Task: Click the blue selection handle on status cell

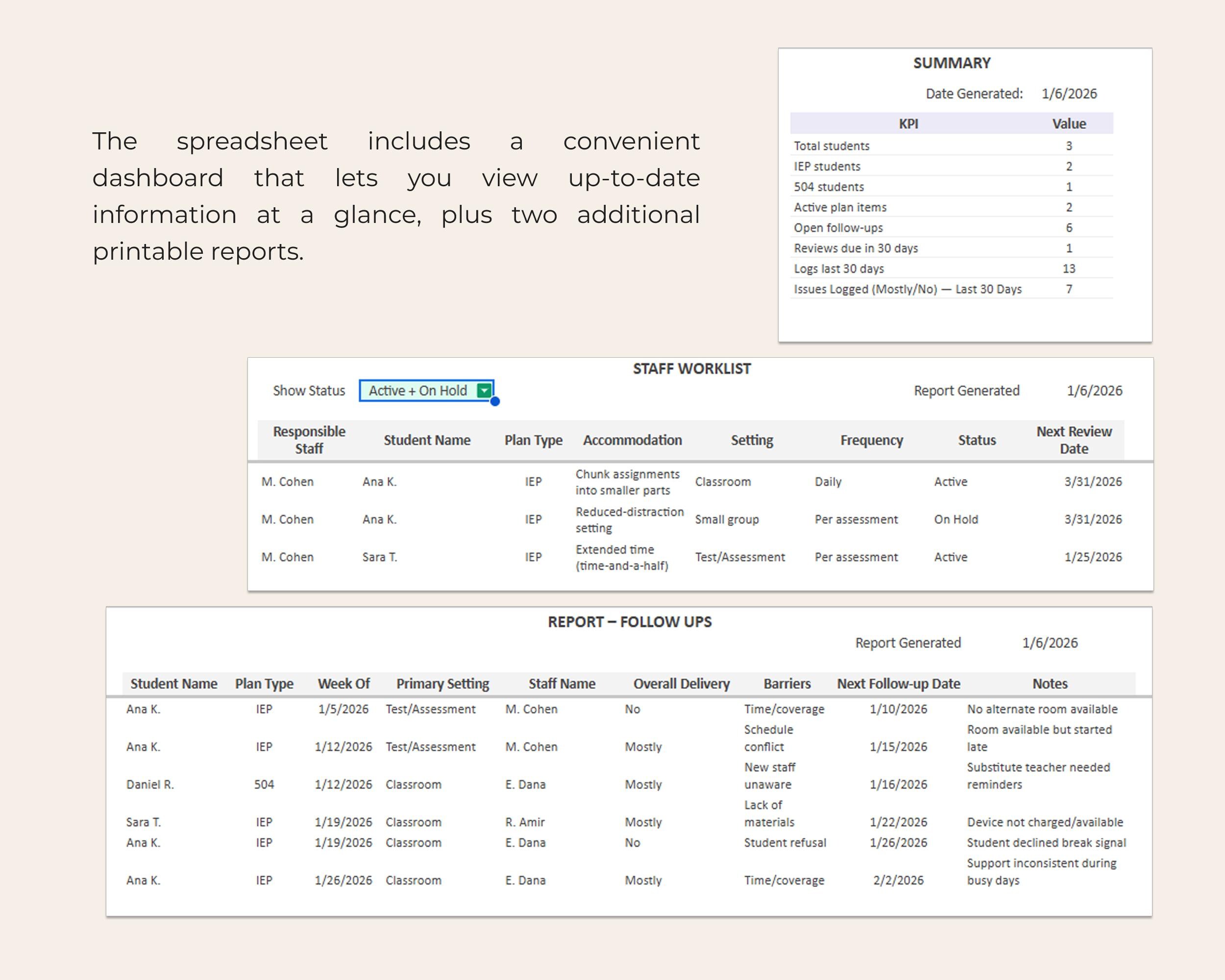Action: (x=495, y=402)
